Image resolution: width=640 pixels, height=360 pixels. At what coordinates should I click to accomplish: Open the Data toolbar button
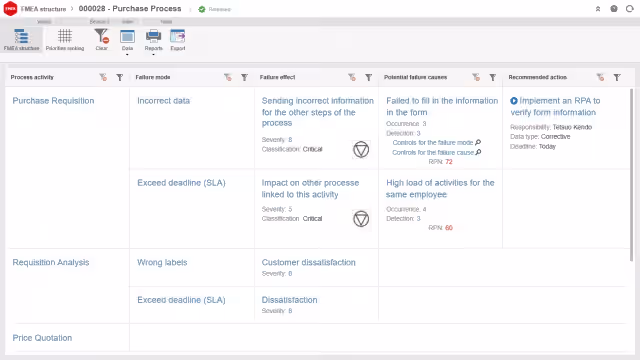127,40
